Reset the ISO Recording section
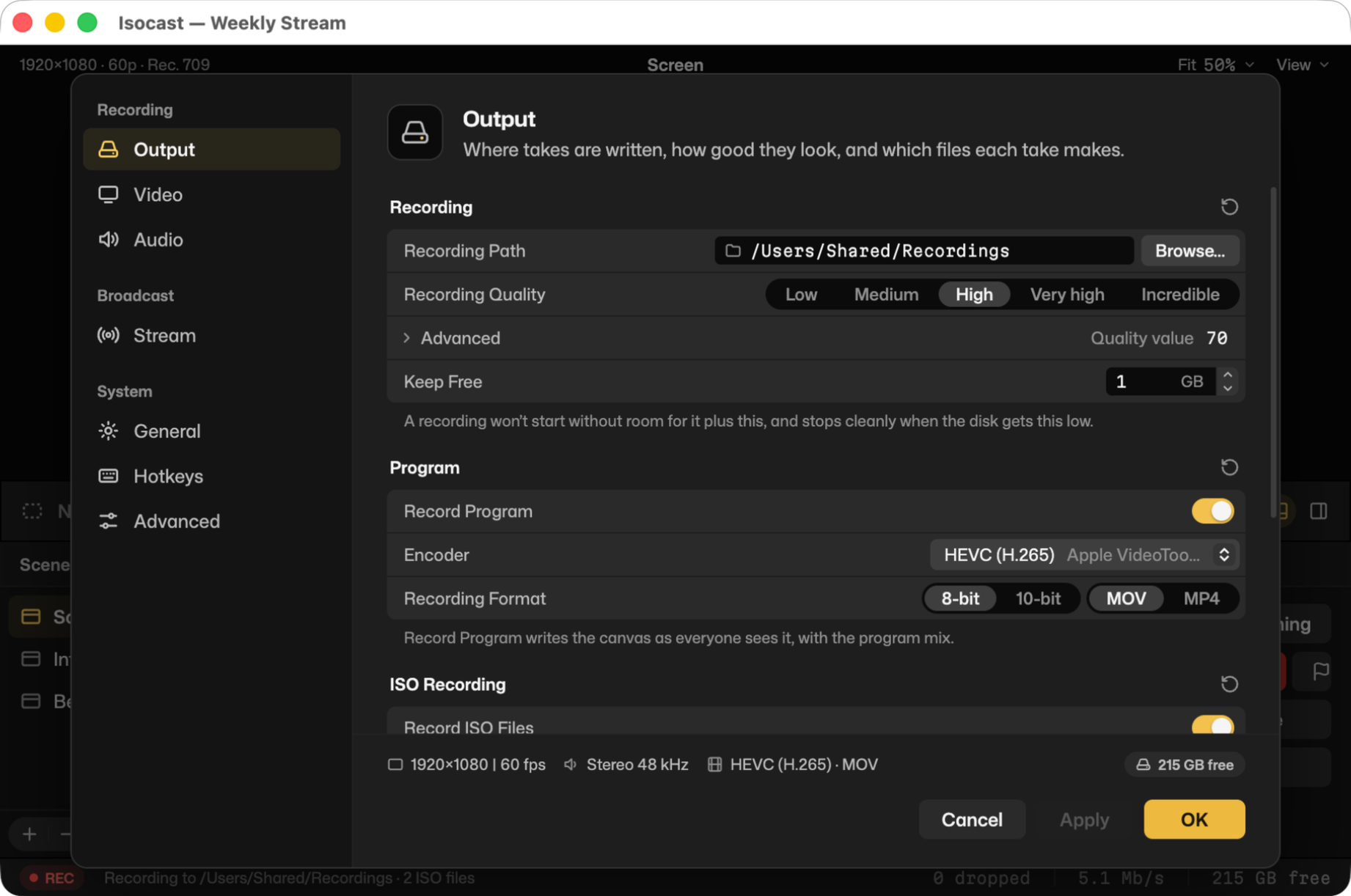 [x=1229, y=684]
